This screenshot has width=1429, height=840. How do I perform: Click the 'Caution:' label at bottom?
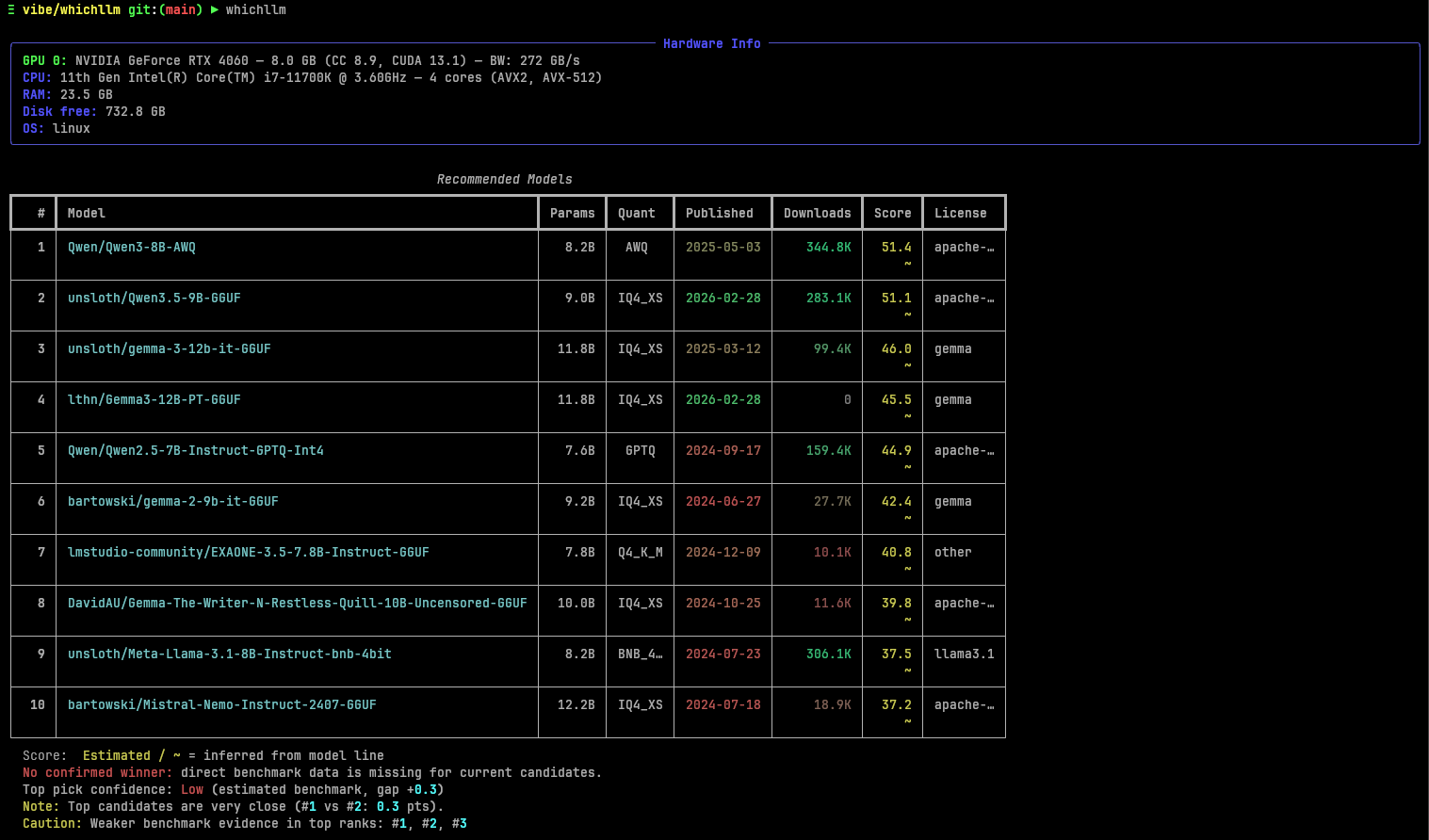(x=53, y=824)
